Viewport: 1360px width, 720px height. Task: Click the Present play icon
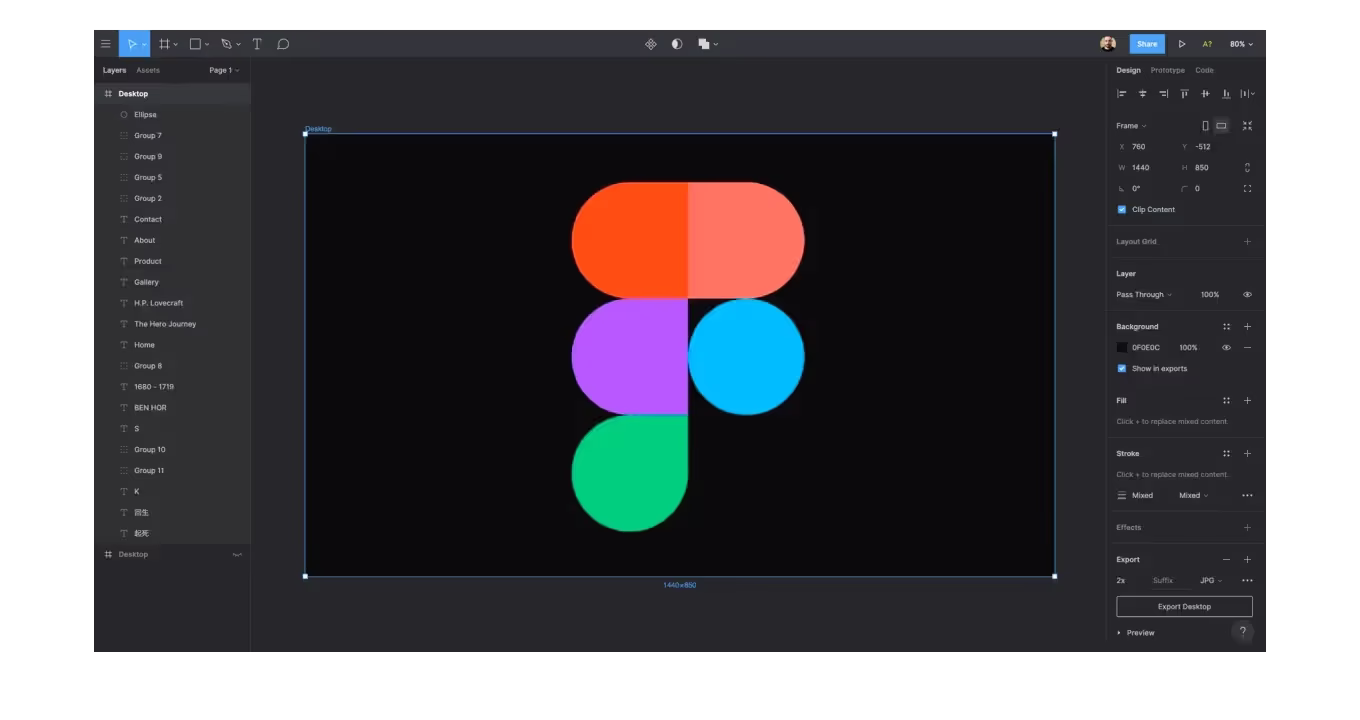1182,44
